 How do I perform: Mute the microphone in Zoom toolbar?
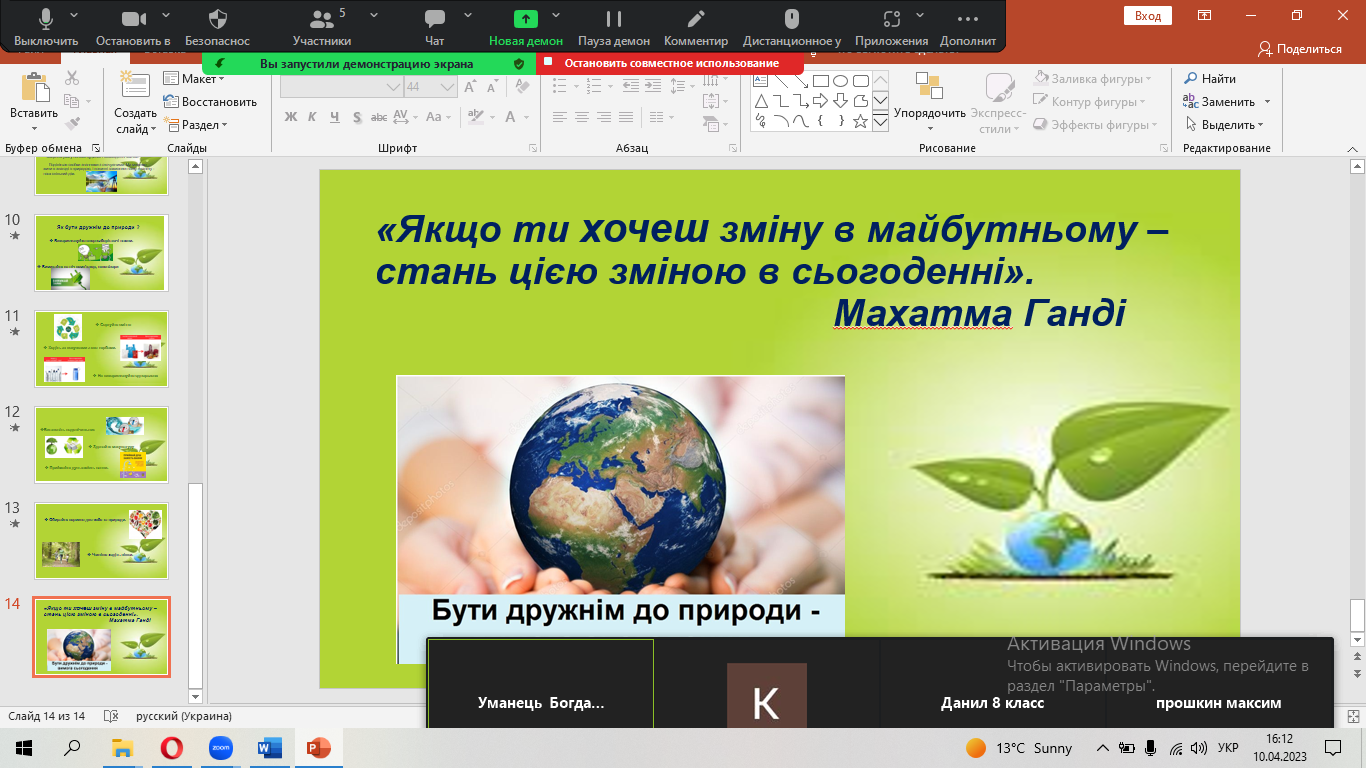(46, 19)
